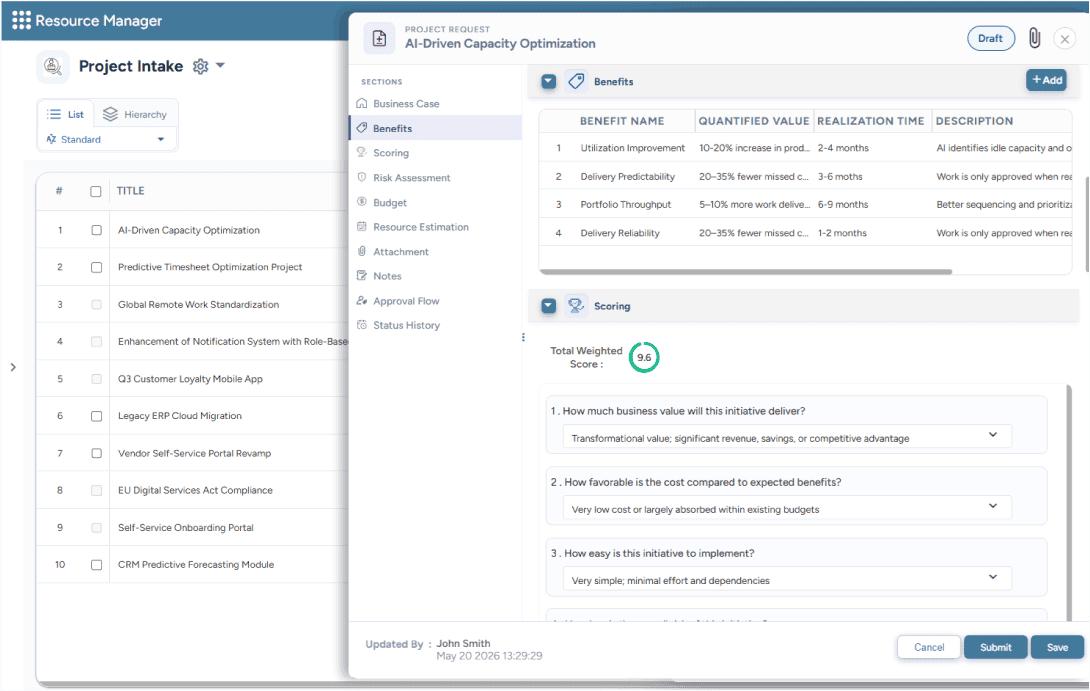This screenshot has width=1090, height=691.
Task: Go to Benefits section
Action: [x=435, y=128]
